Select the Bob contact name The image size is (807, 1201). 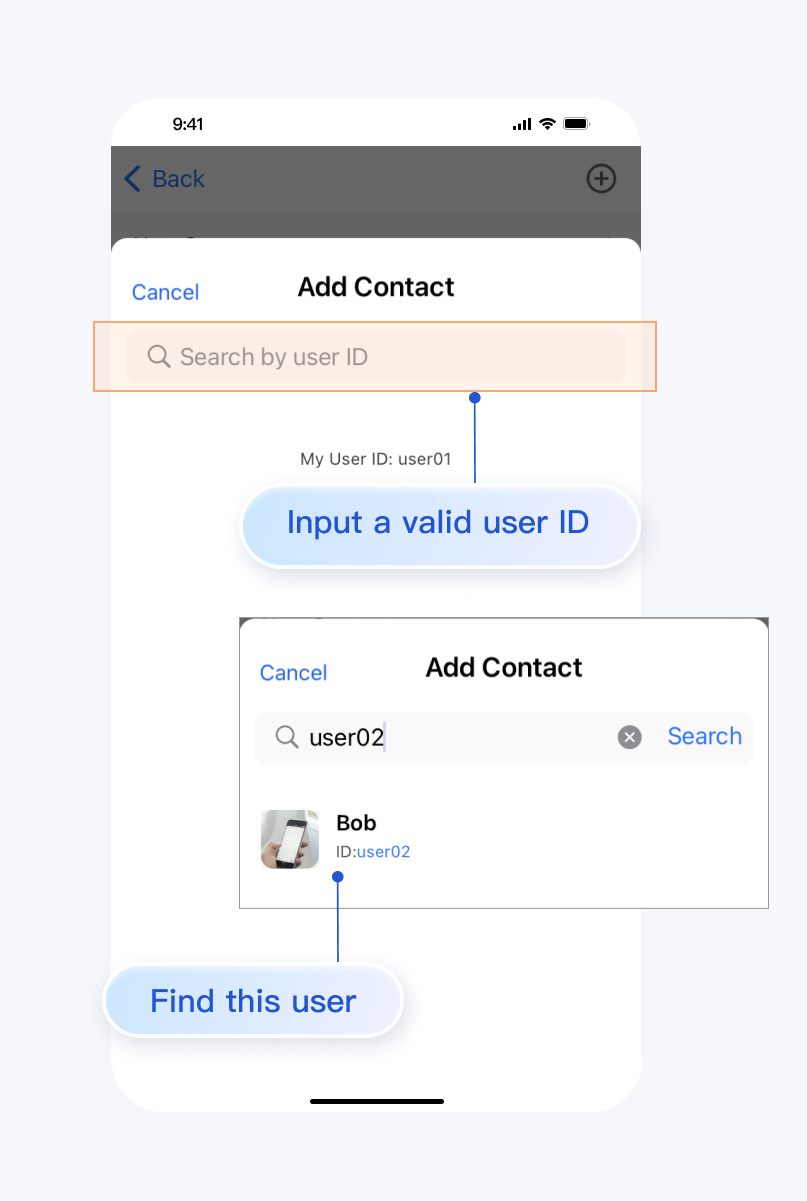[356, 823]
